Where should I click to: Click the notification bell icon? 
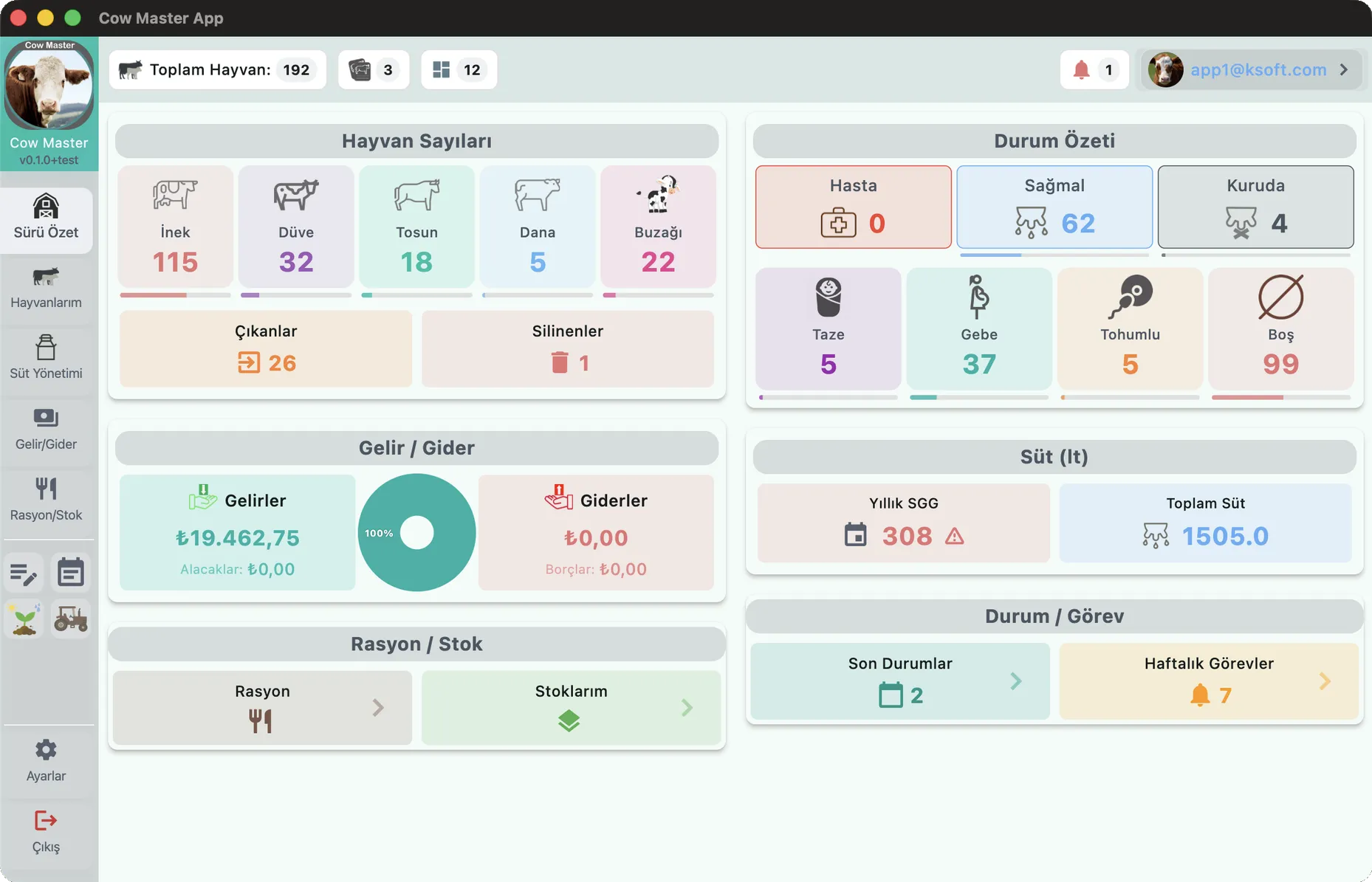tap(1081, 70)
